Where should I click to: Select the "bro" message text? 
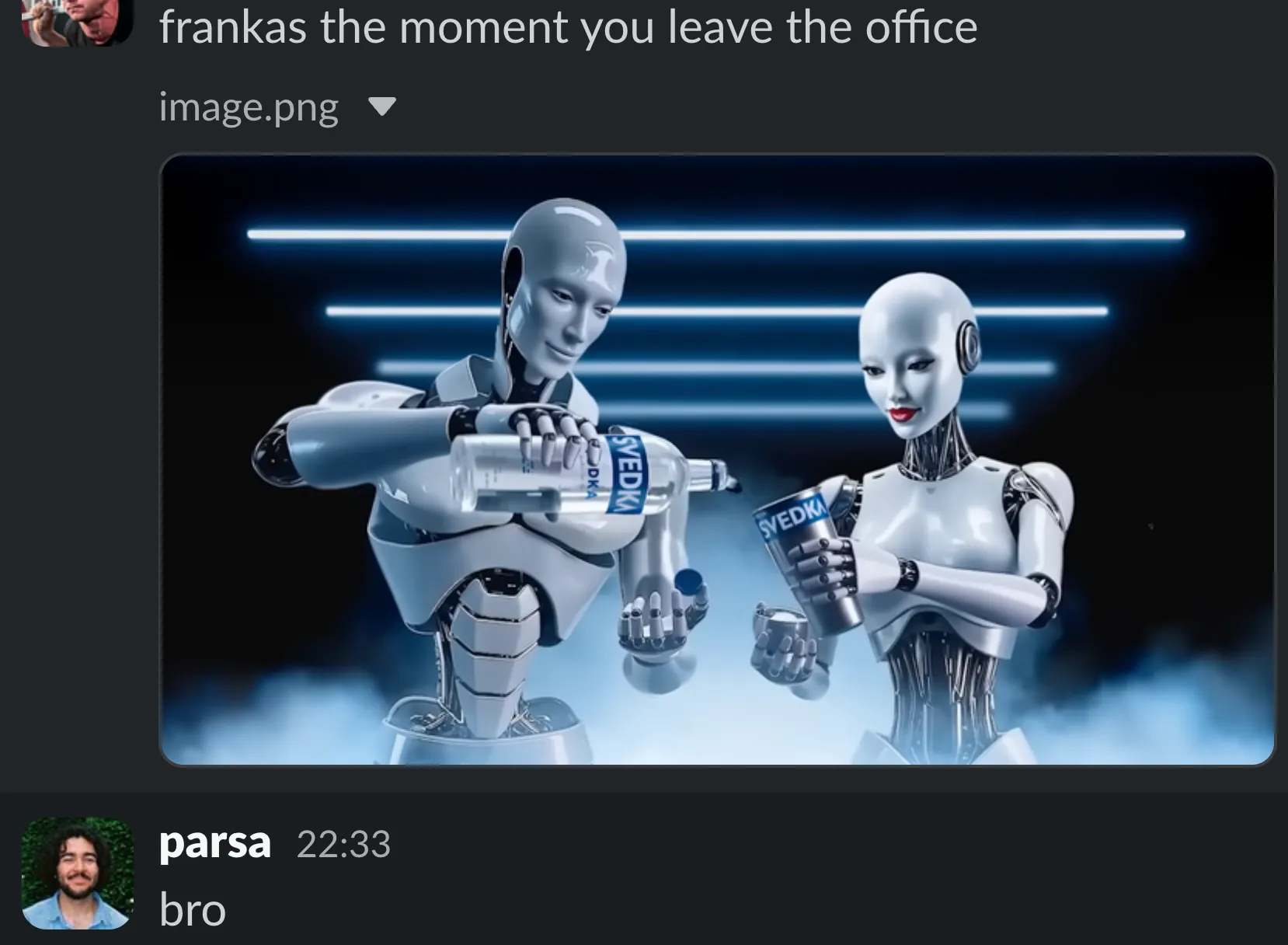[x=192, y=909]
